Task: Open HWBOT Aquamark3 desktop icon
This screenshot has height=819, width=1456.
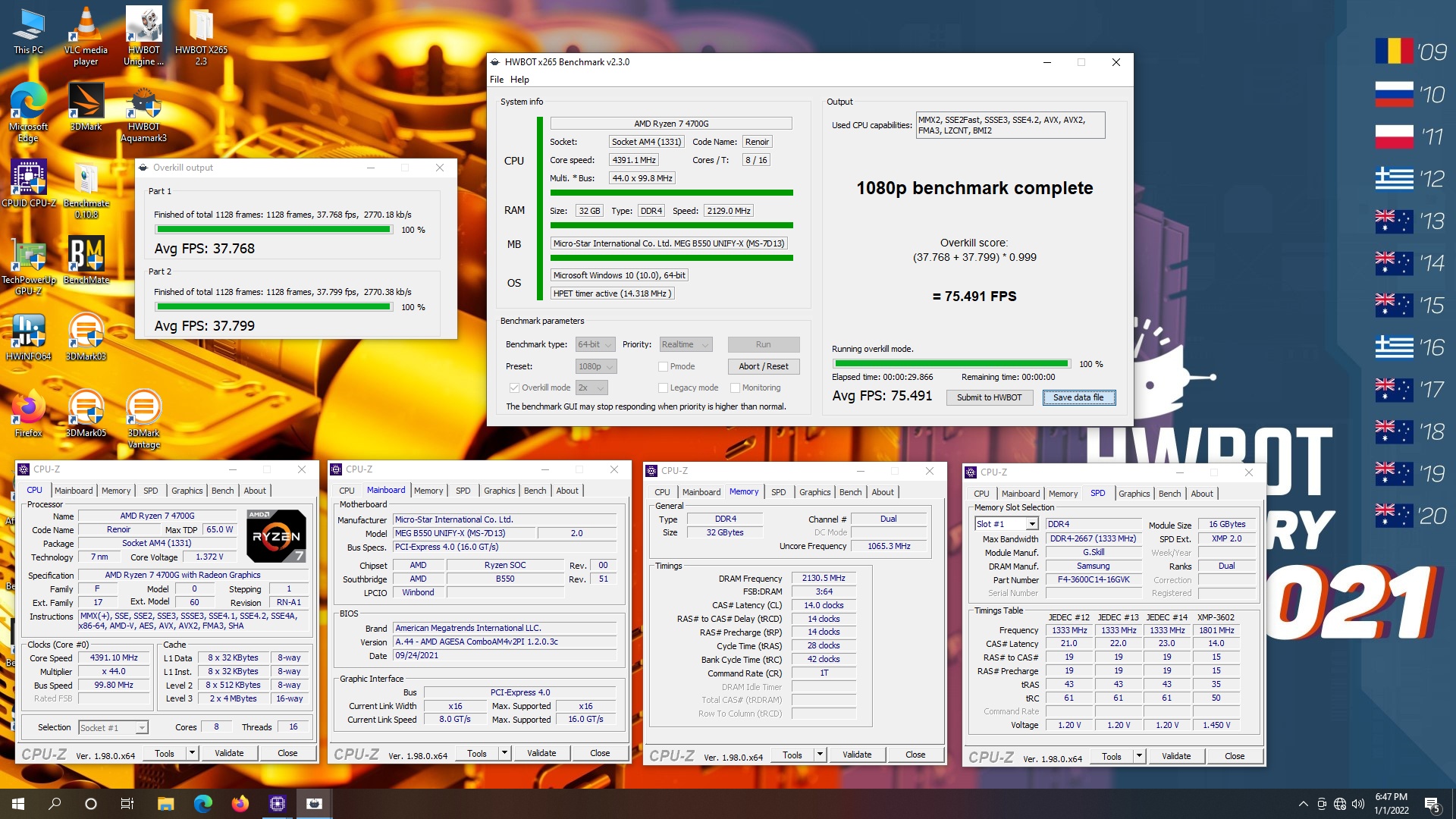Action: tap(143, 115)
